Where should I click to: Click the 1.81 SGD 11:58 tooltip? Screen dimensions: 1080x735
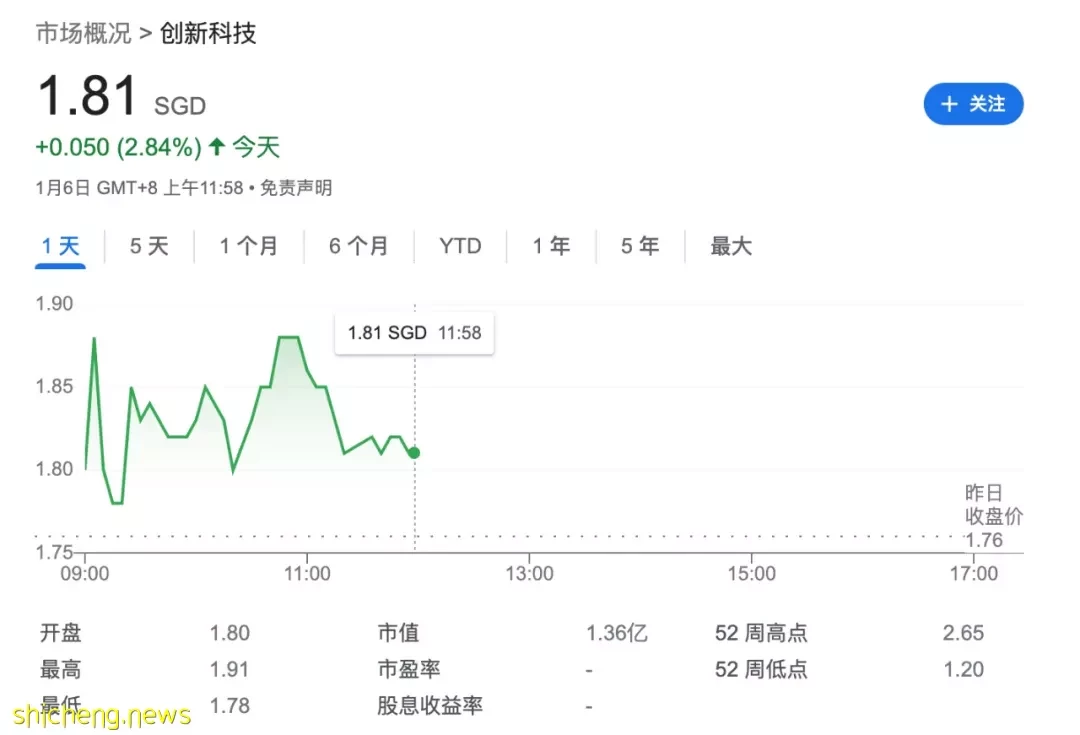click(x=414, y=333)
